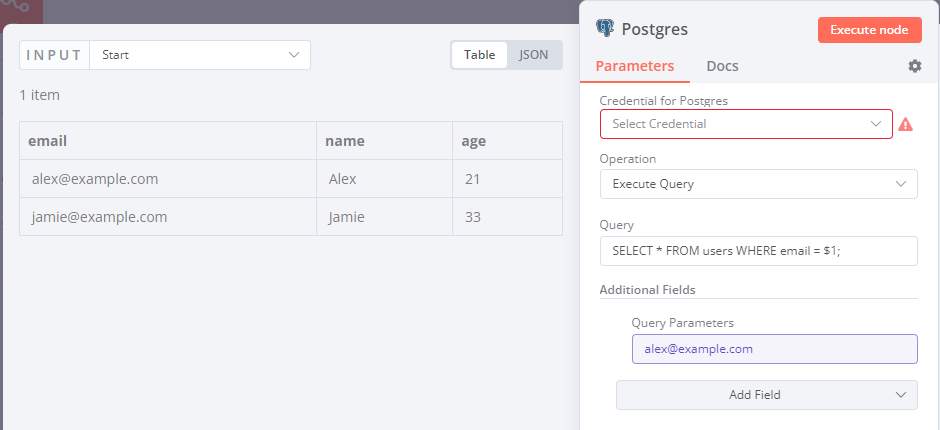The width and height of the screenshot is (940, 430).
Task: Open node settings via gear icon
Action: point(914,66)
